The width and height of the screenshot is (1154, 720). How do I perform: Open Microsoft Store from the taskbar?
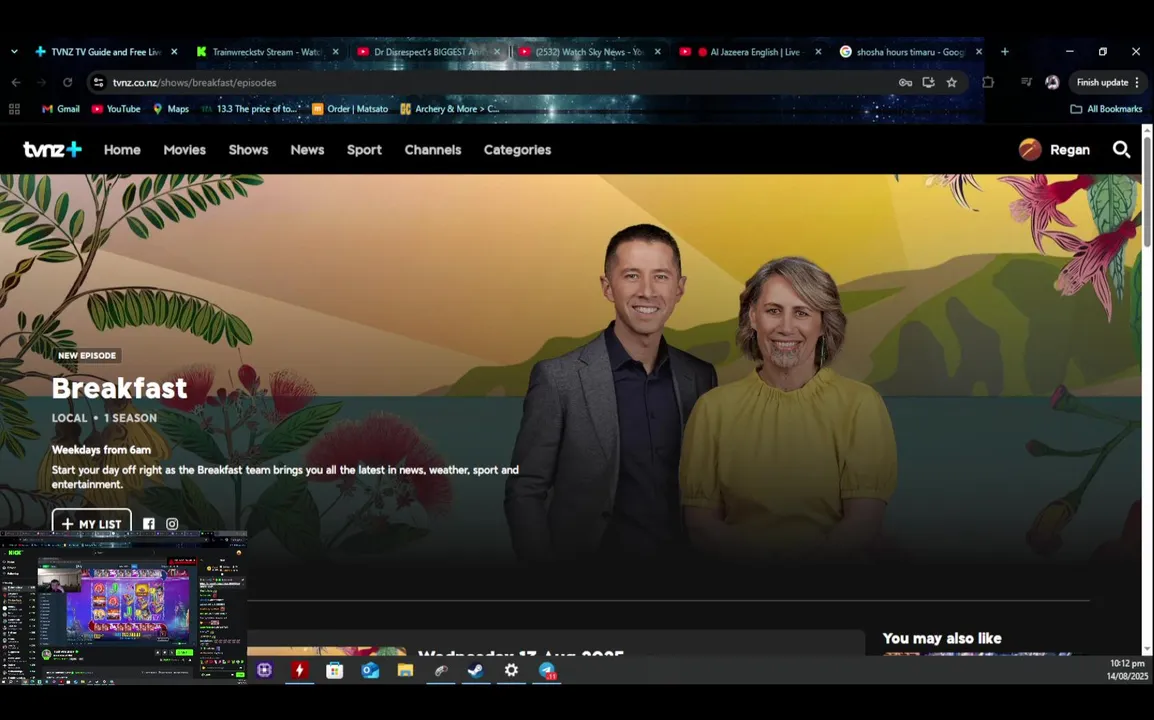click(x=334, y=670)
